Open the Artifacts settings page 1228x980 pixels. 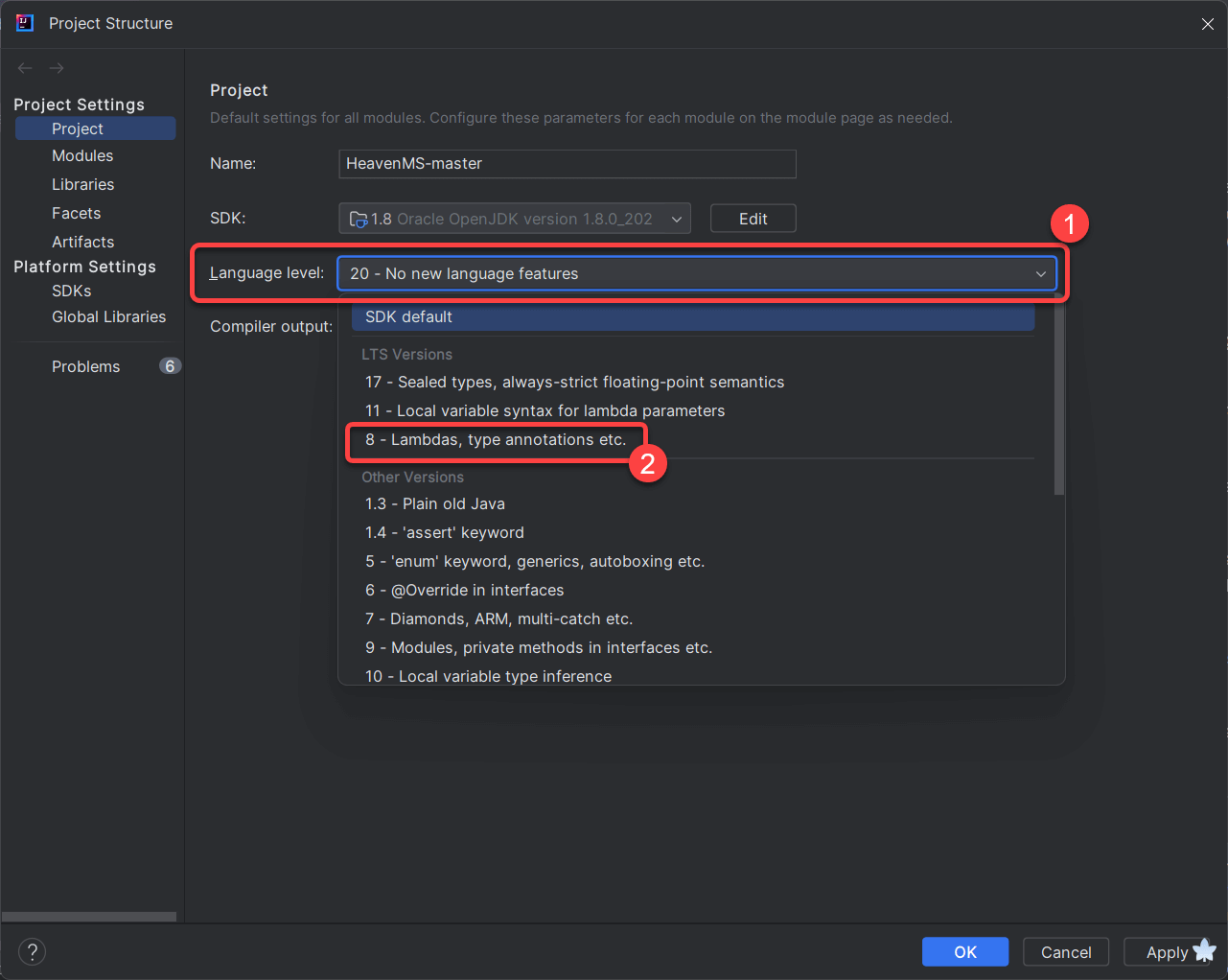pyautogui.click(x=82, y=242)
